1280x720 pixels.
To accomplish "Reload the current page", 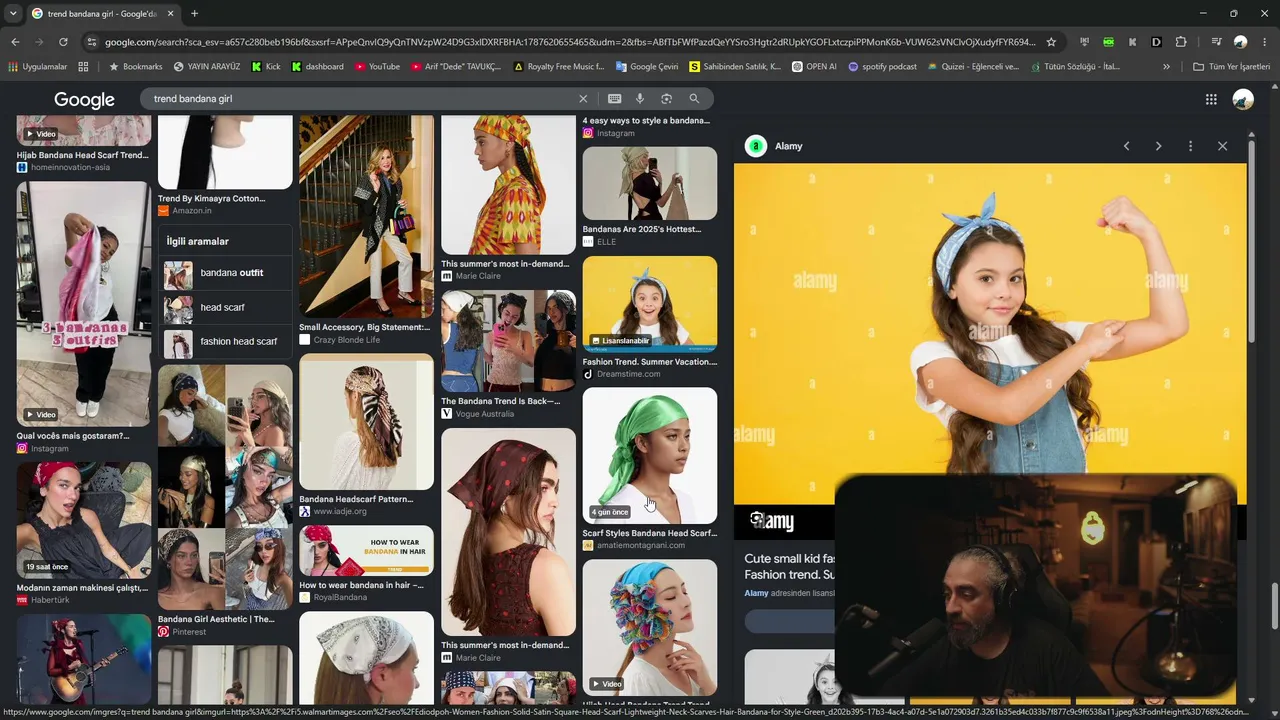I will pyautogui.click(x=63, y=42).
